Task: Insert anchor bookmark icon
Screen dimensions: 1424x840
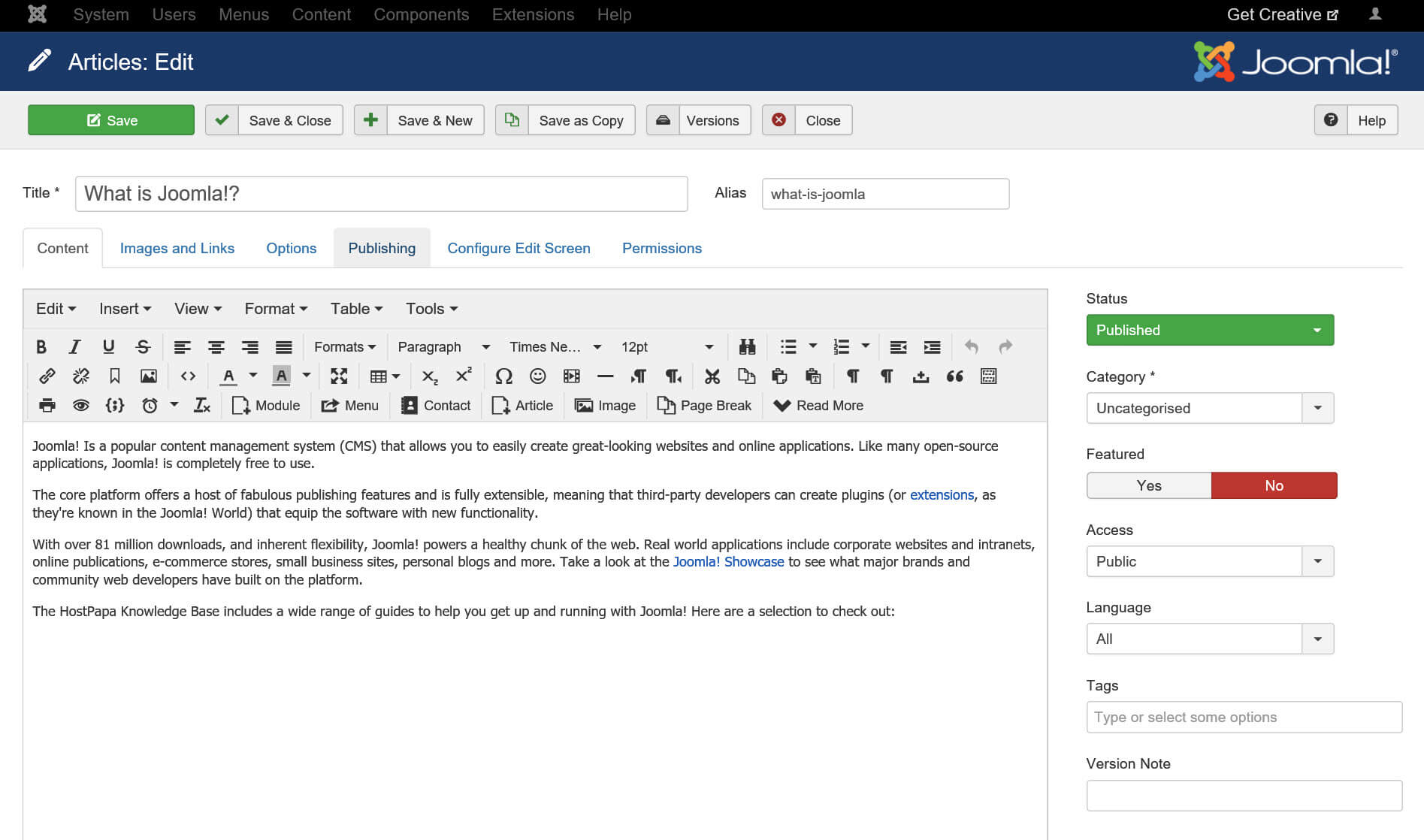Action: tap(115, 376)
